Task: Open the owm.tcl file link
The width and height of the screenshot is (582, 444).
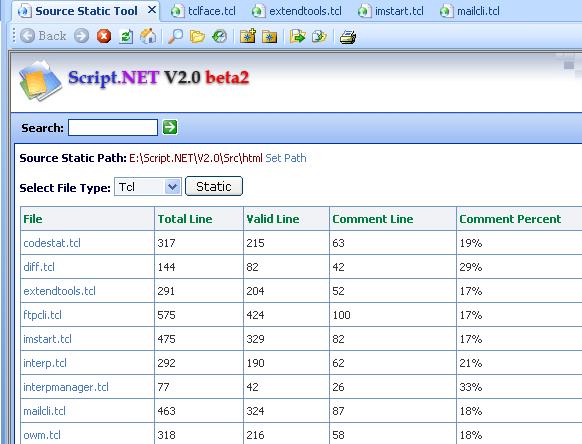Action: (42, 435)
